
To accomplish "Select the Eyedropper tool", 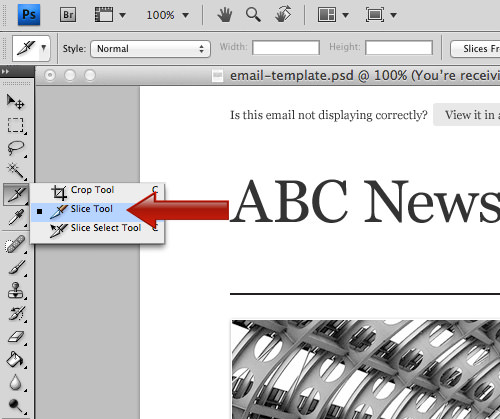I will click(x=15, y=217).
